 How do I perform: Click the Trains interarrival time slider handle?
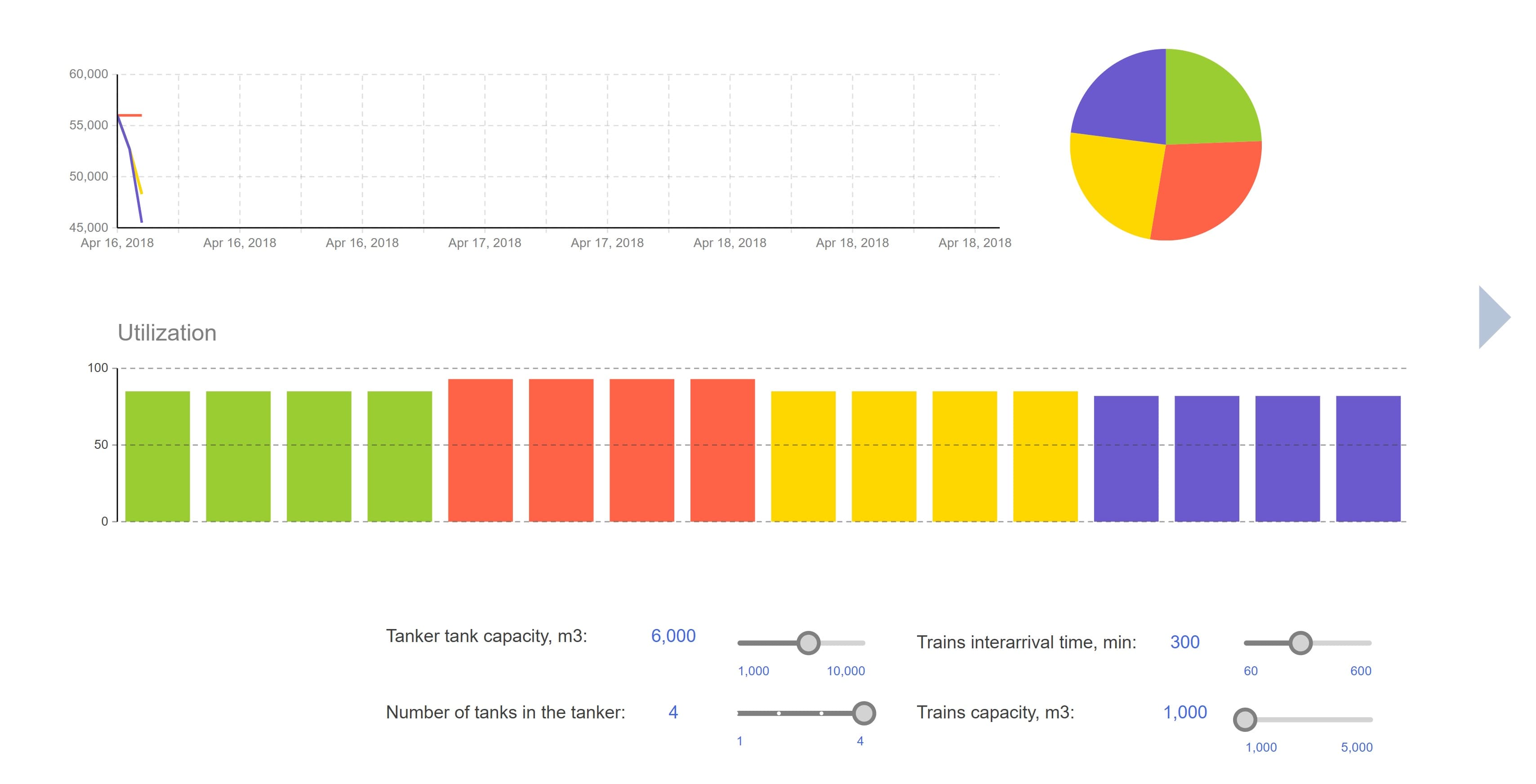coord(1300,643)
